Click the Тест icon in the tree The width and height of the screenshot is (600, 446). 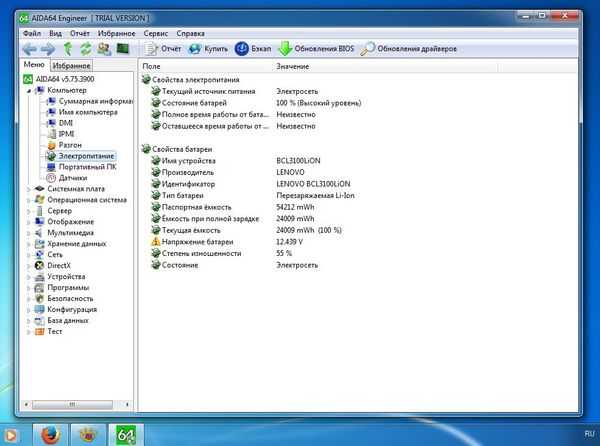(39, 332)
